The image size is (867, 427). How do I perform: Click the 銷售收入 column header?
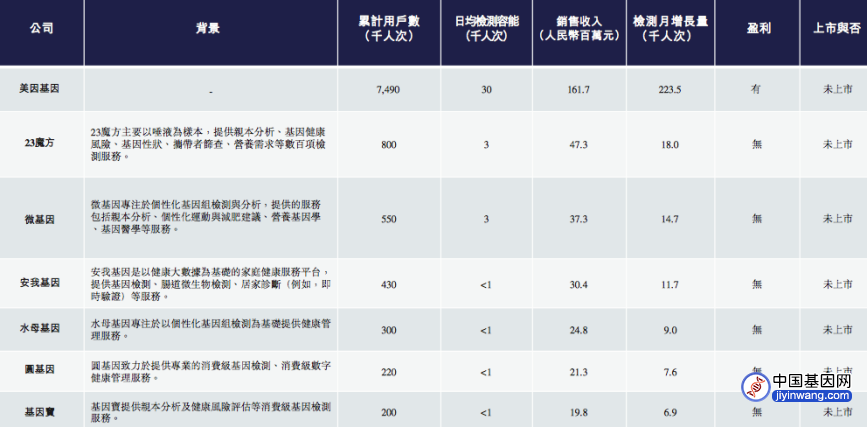(x=579, y=29)
